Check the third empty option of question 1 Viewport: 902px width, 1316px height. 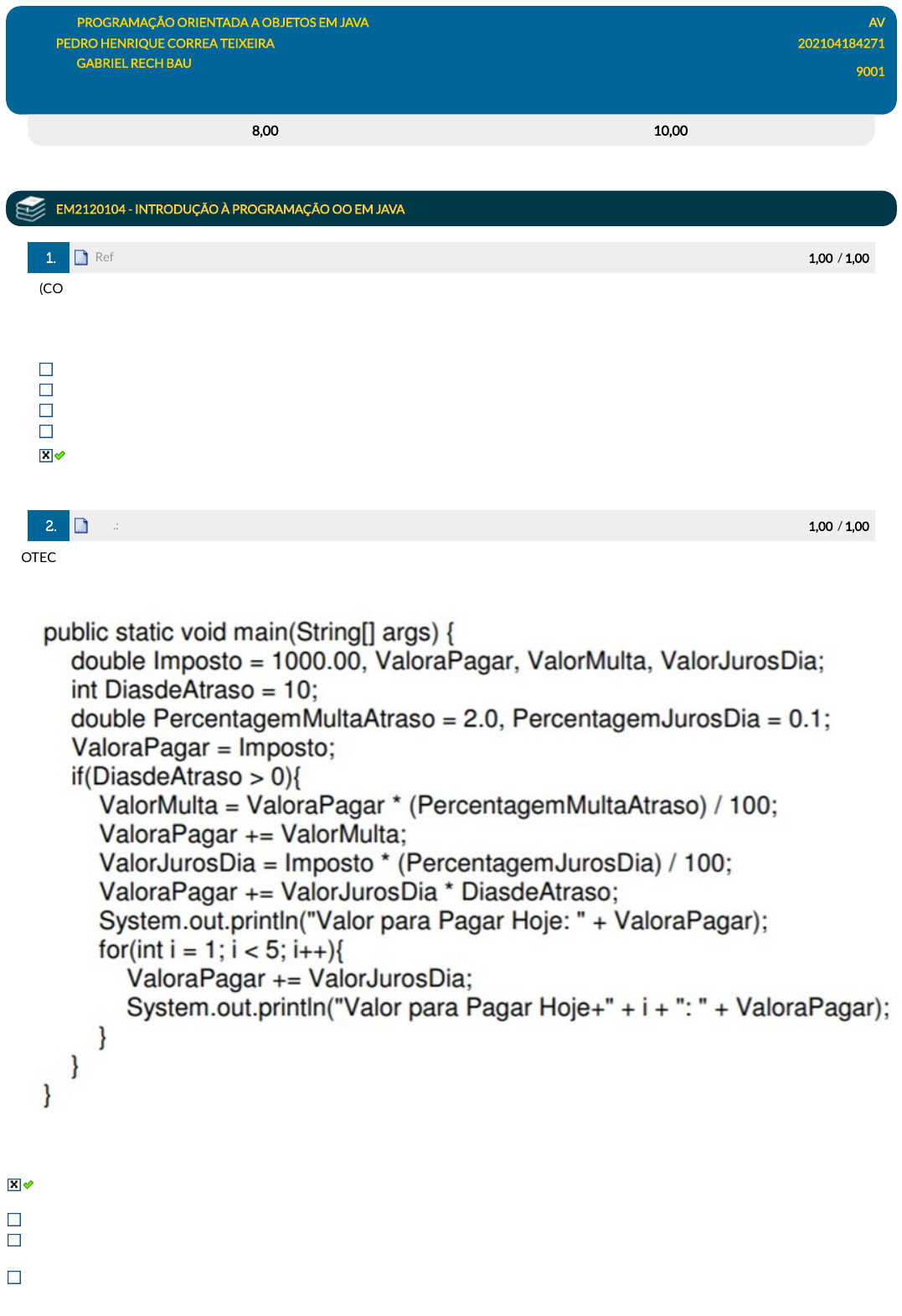(x=46, y=410)
